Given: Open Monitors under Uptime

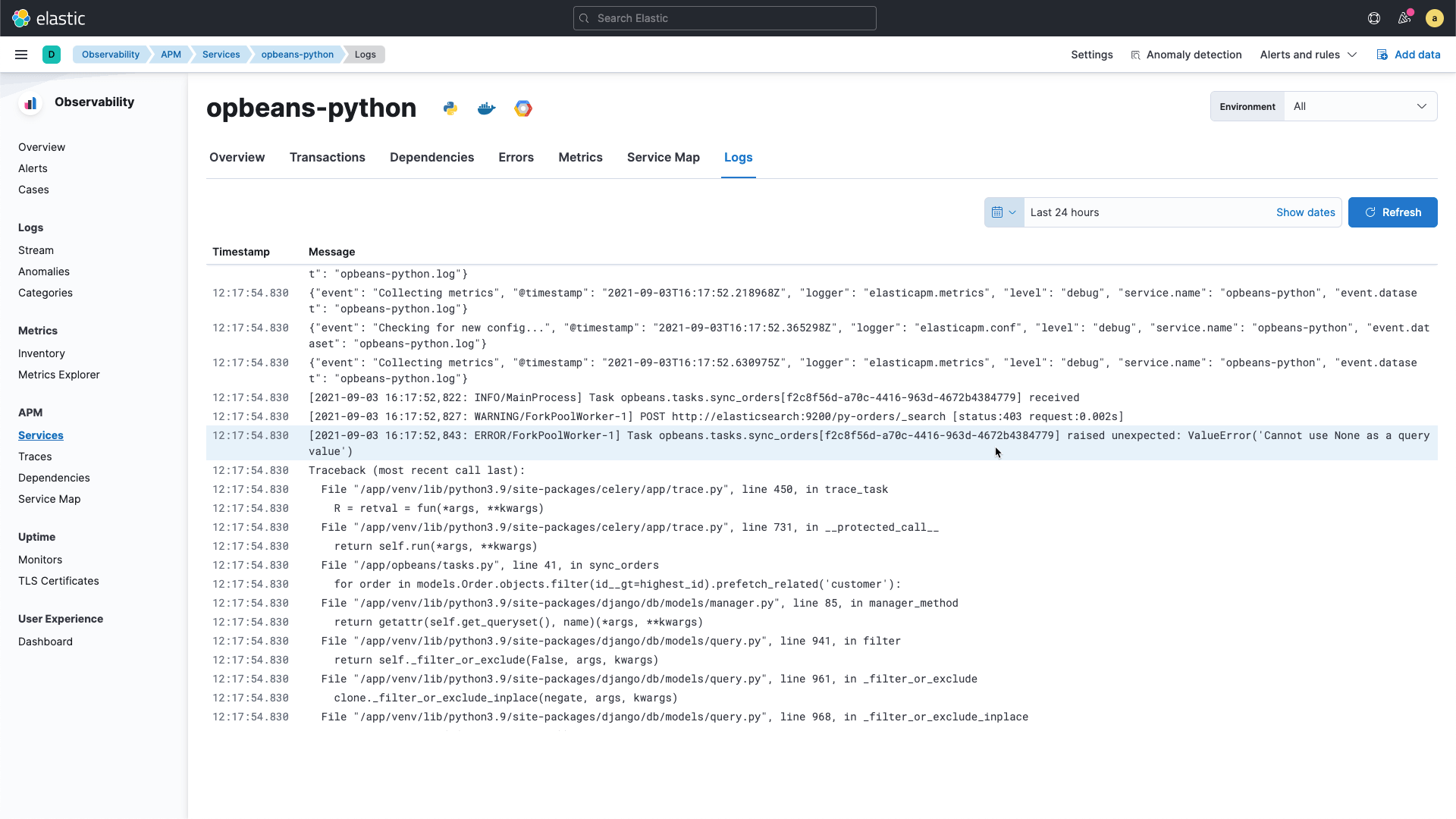Looking at the screenshot, I should pos(40,560).
